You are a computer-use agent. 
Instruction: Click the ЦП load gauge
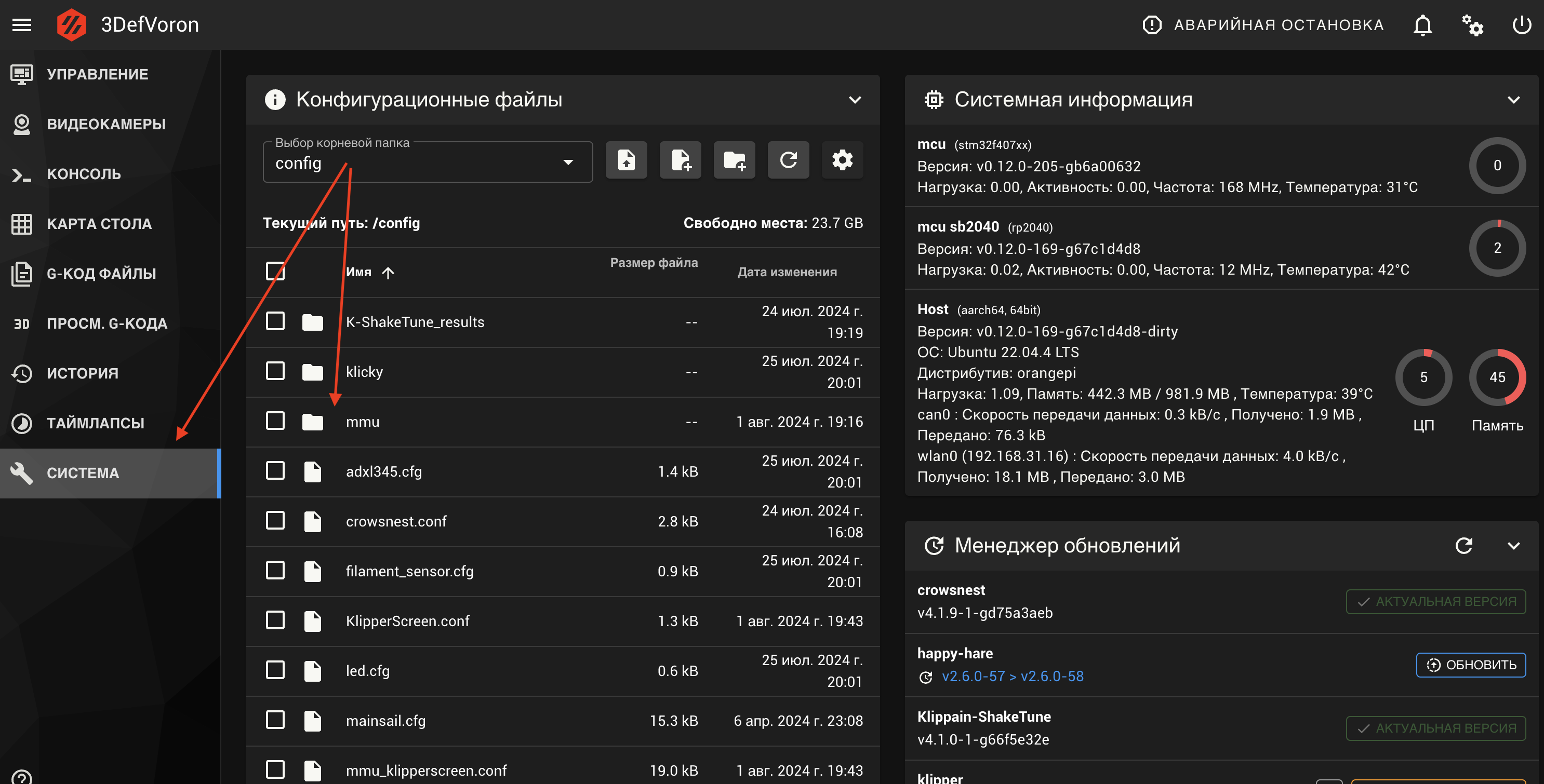click(1423, 377)
